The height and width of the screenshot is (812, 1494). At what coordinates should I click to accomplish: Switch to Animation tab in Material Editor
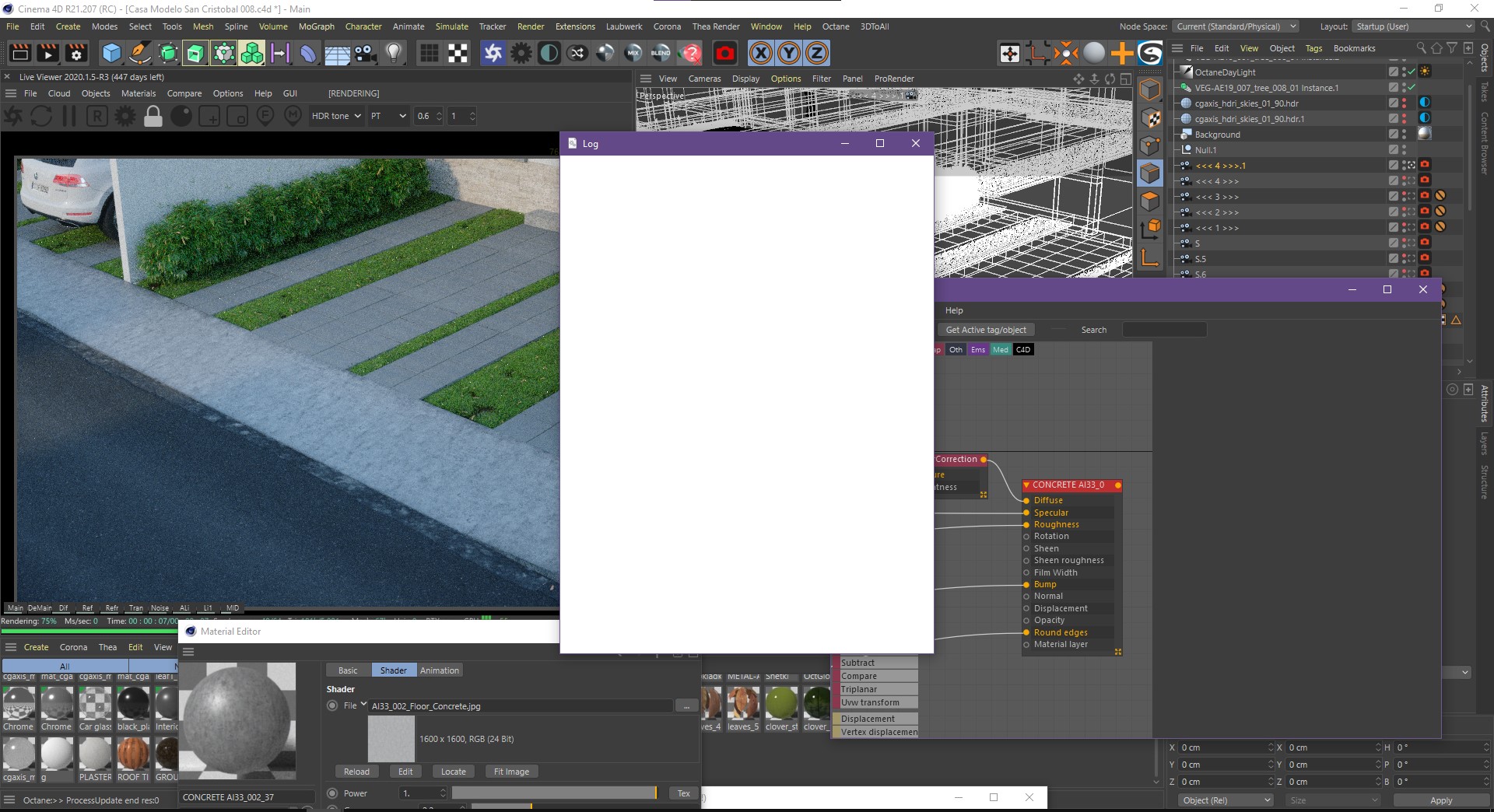point(440,670)
